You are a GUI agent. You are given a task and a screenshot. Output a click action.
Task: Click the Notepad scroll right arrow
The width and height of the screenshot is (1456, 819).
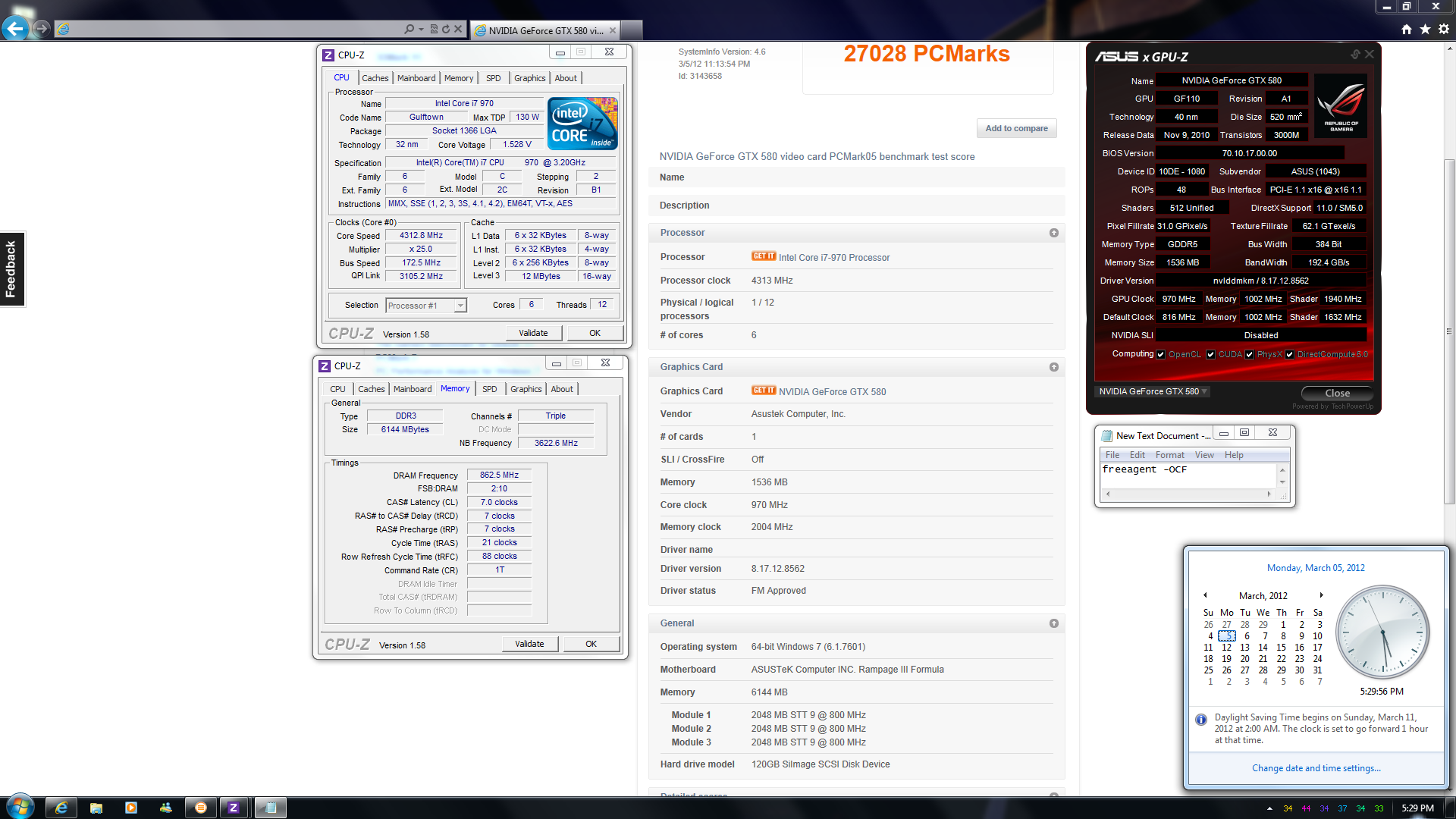(x=1269, y=494)
